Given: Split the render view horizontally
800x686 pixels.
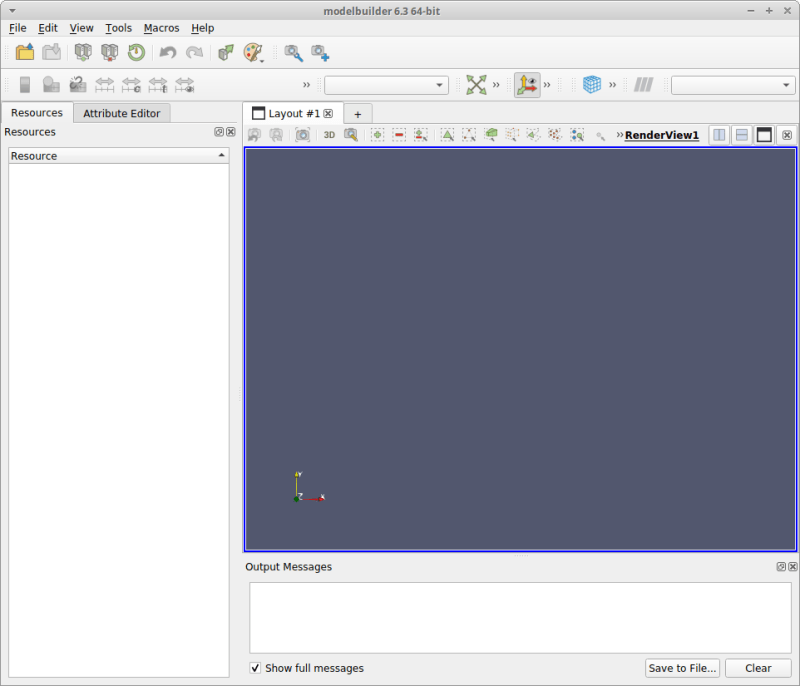Looking at the screenshot, I should tap(718, 134).
